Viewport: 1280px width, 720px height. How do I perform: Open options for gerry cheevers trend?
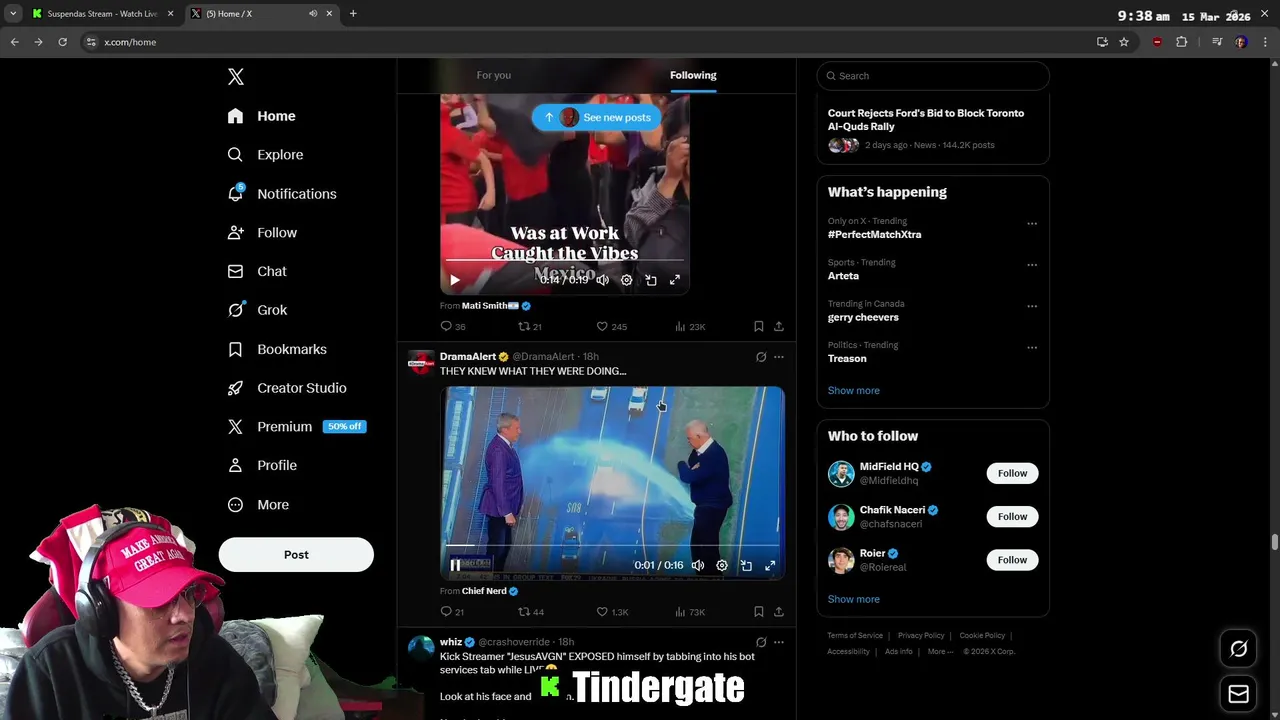pos(1032,306)
